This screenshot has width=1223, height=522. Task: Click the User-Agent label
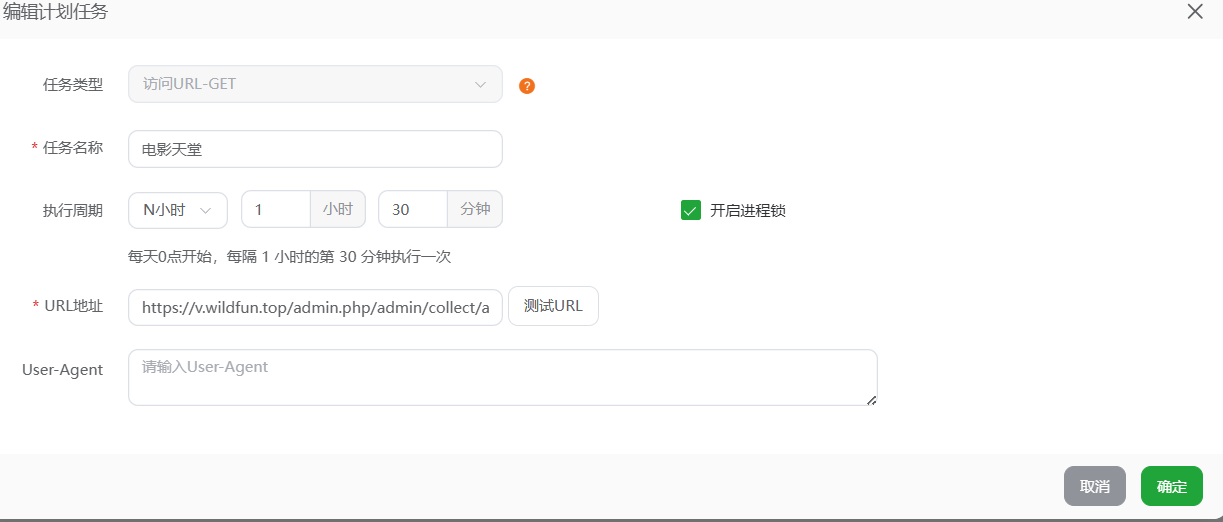[x=63, y=370]
